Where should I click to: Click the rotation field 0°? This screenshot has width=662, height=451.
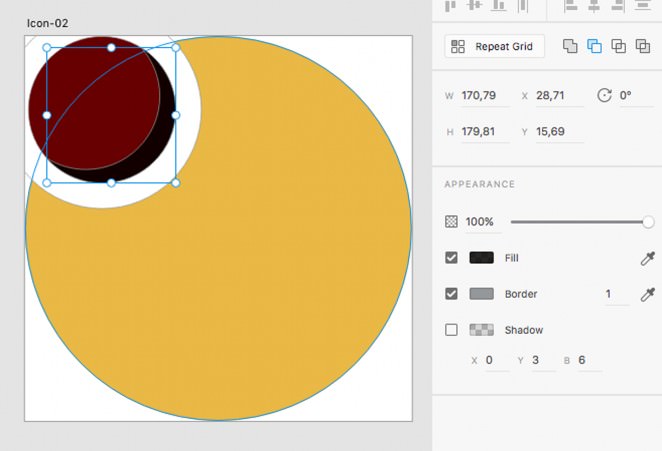635,95
